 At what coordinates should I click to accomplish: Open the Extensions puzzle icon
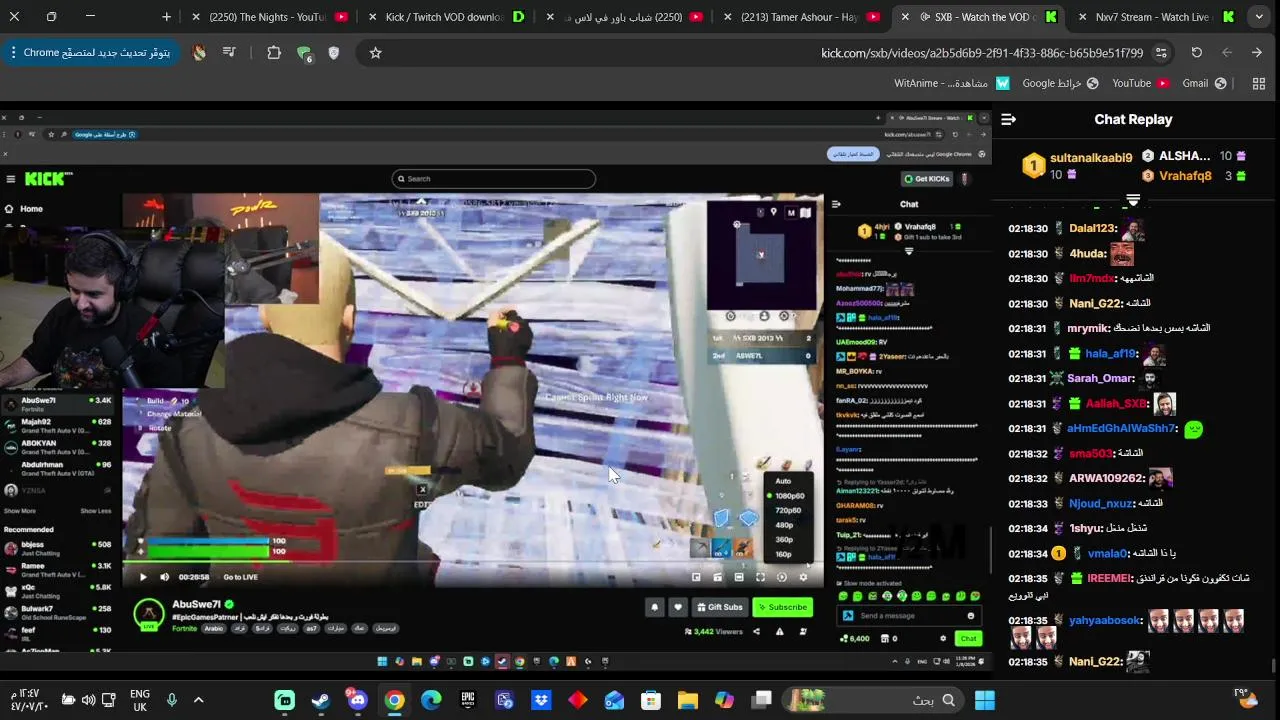point(274,52)
